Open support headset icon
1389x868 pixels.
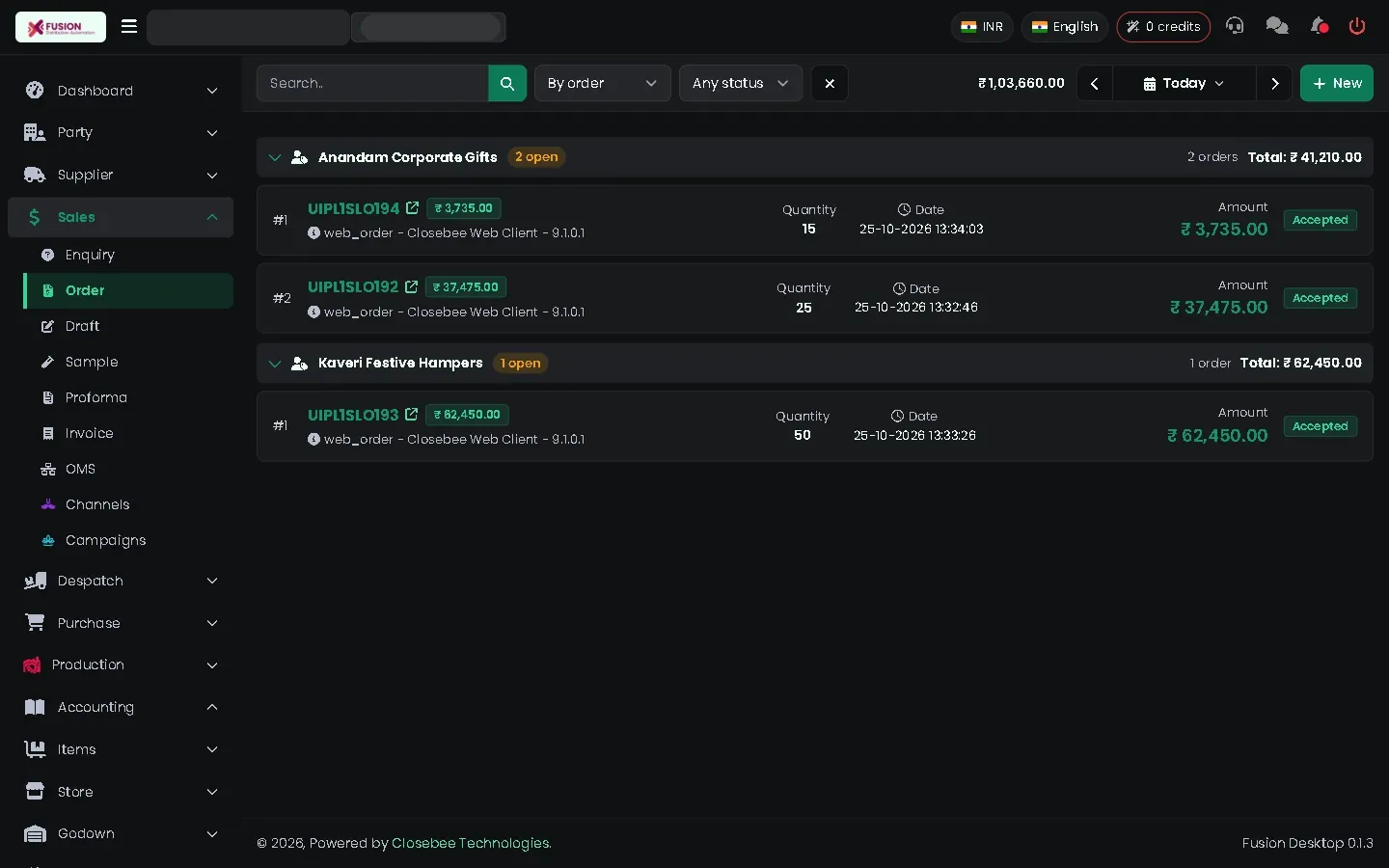tap(1235, 26)
